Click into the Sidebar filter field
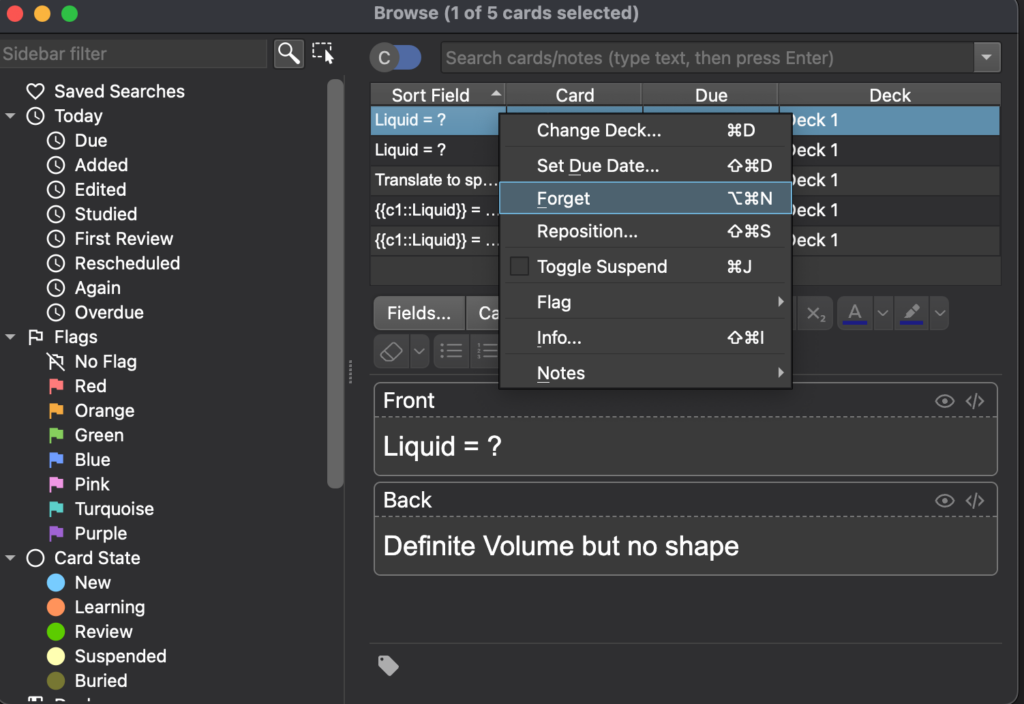Viewport: 1024px width, 704px height. click(x=133, y=54)
